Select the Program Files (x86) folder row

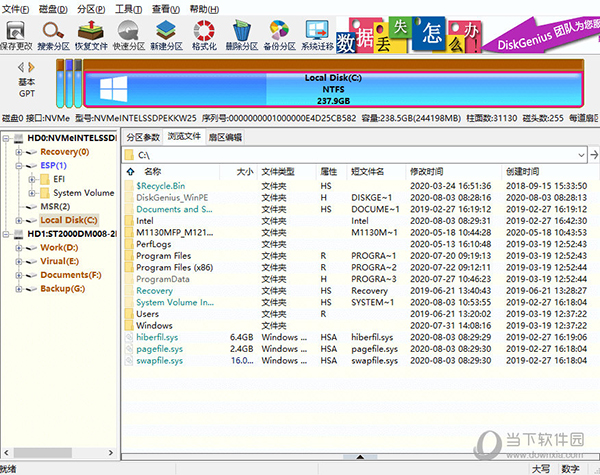171,268
